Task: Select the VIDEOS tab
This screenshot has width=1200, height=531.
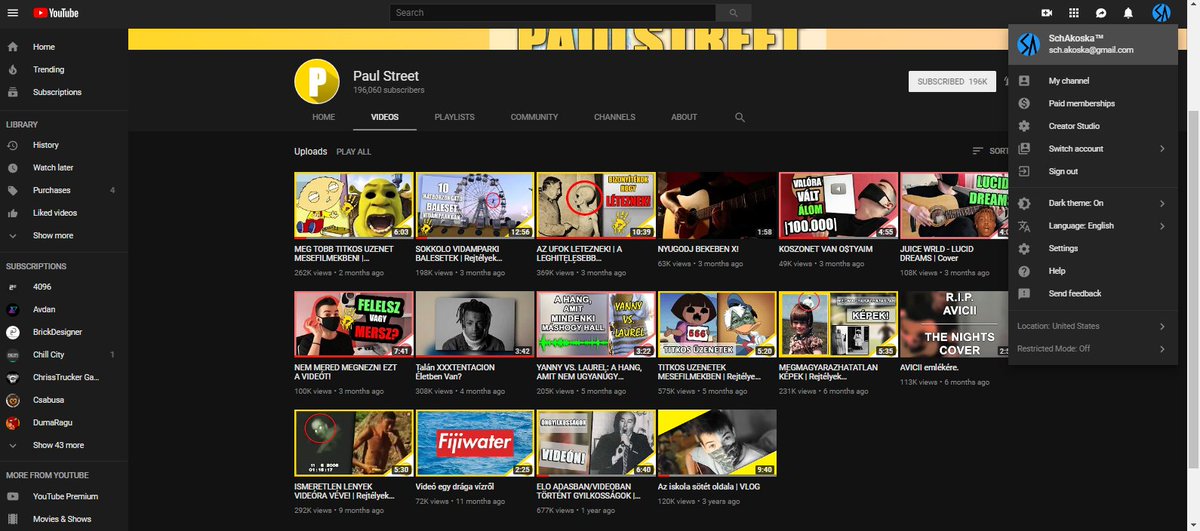Action: click(385, 117)
